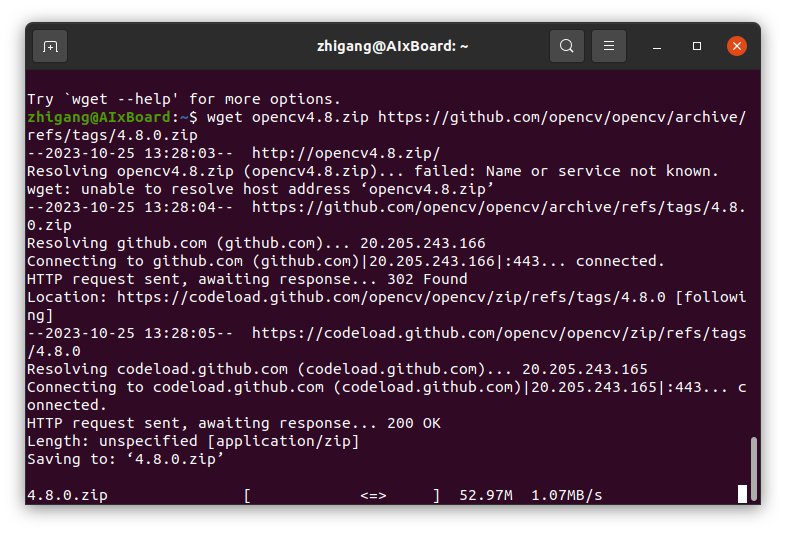Click the 'failed: Name or service not known' text

[x=566, y=171]
